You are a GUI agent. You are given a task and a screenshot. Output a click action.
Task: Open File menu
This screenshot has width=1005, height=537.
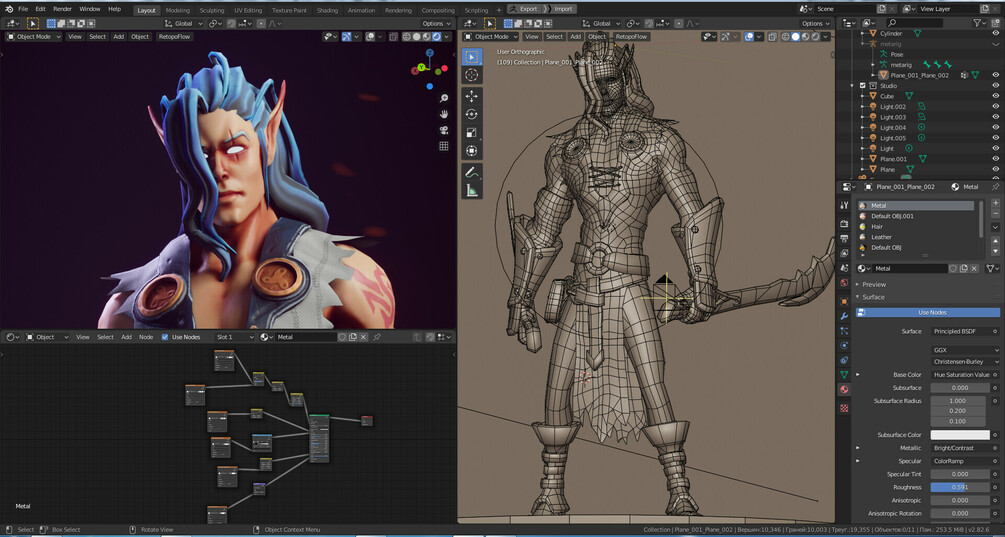pyautogui.click(x=23, y=9)
